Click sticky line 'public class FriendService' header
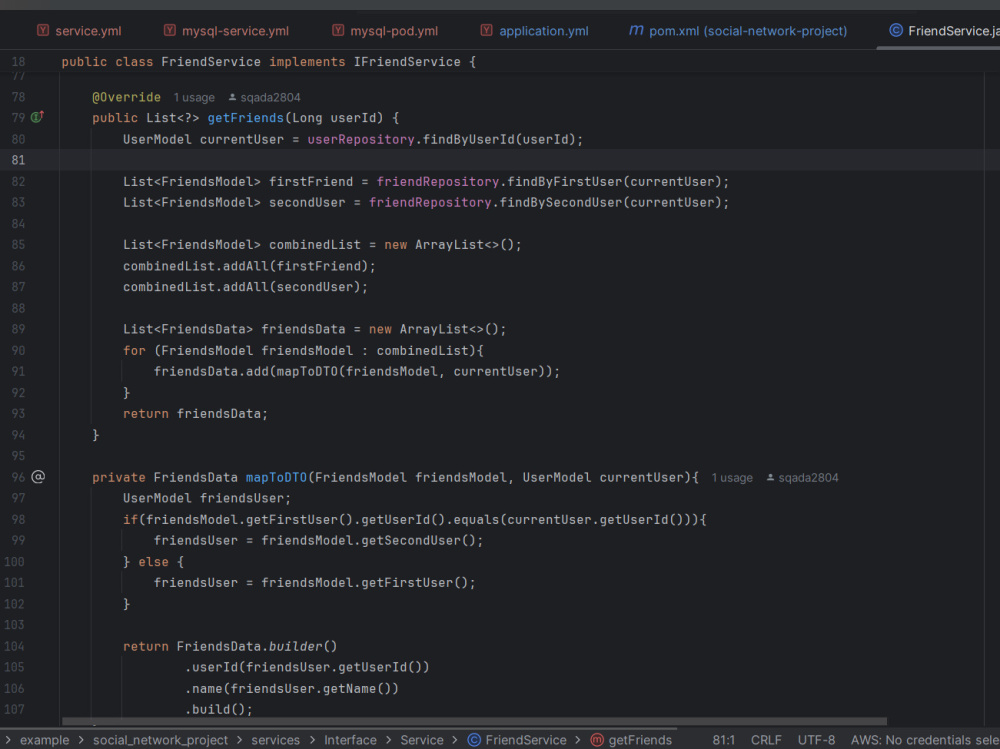The width and height of the screenshot is (1000, 749). pyautogui.click(x=268, y=62)
